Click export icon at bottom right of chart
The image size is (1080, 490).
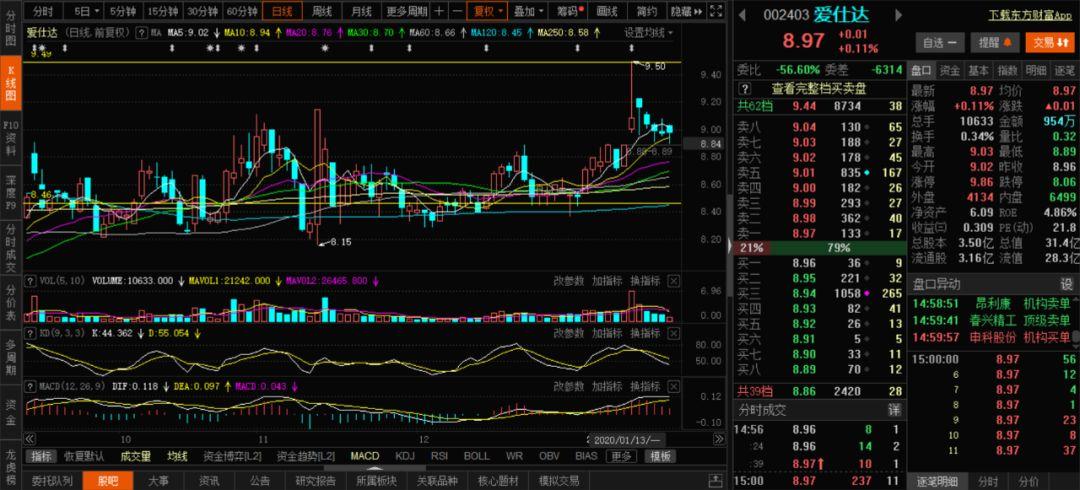[x=716, y=480]
